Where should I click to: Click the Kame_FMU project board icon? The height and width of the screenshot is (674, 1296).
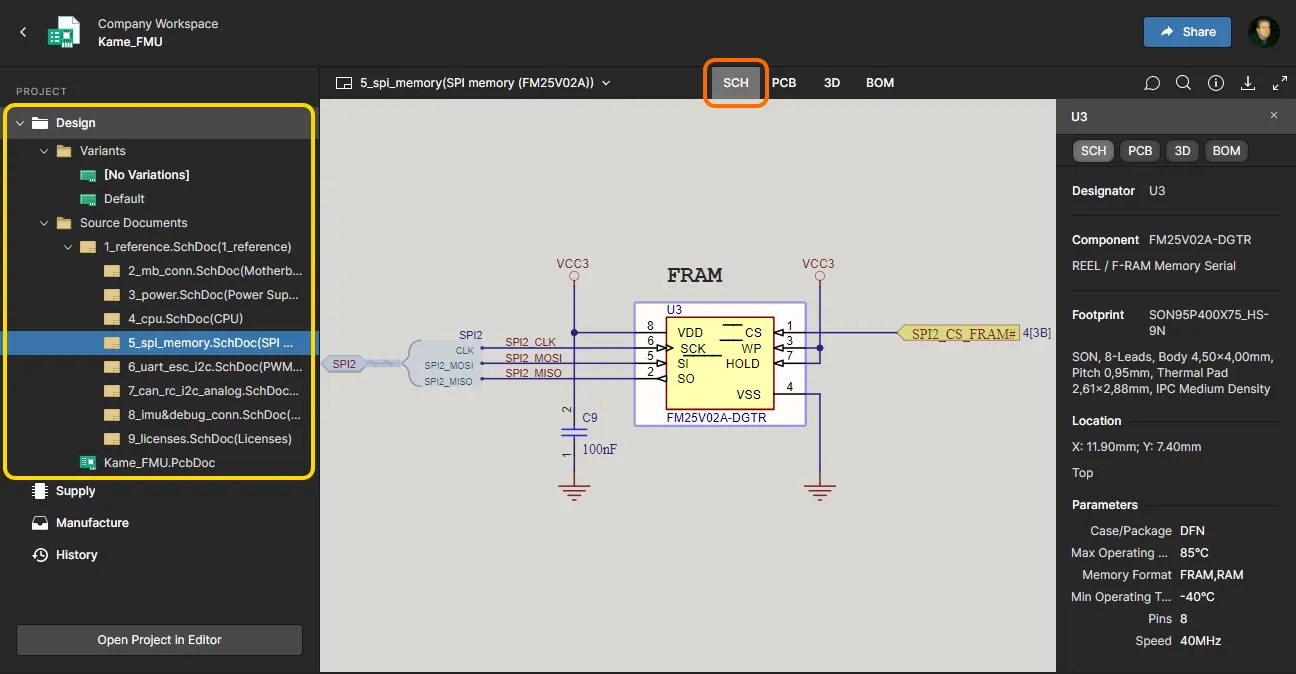[64, 32]
